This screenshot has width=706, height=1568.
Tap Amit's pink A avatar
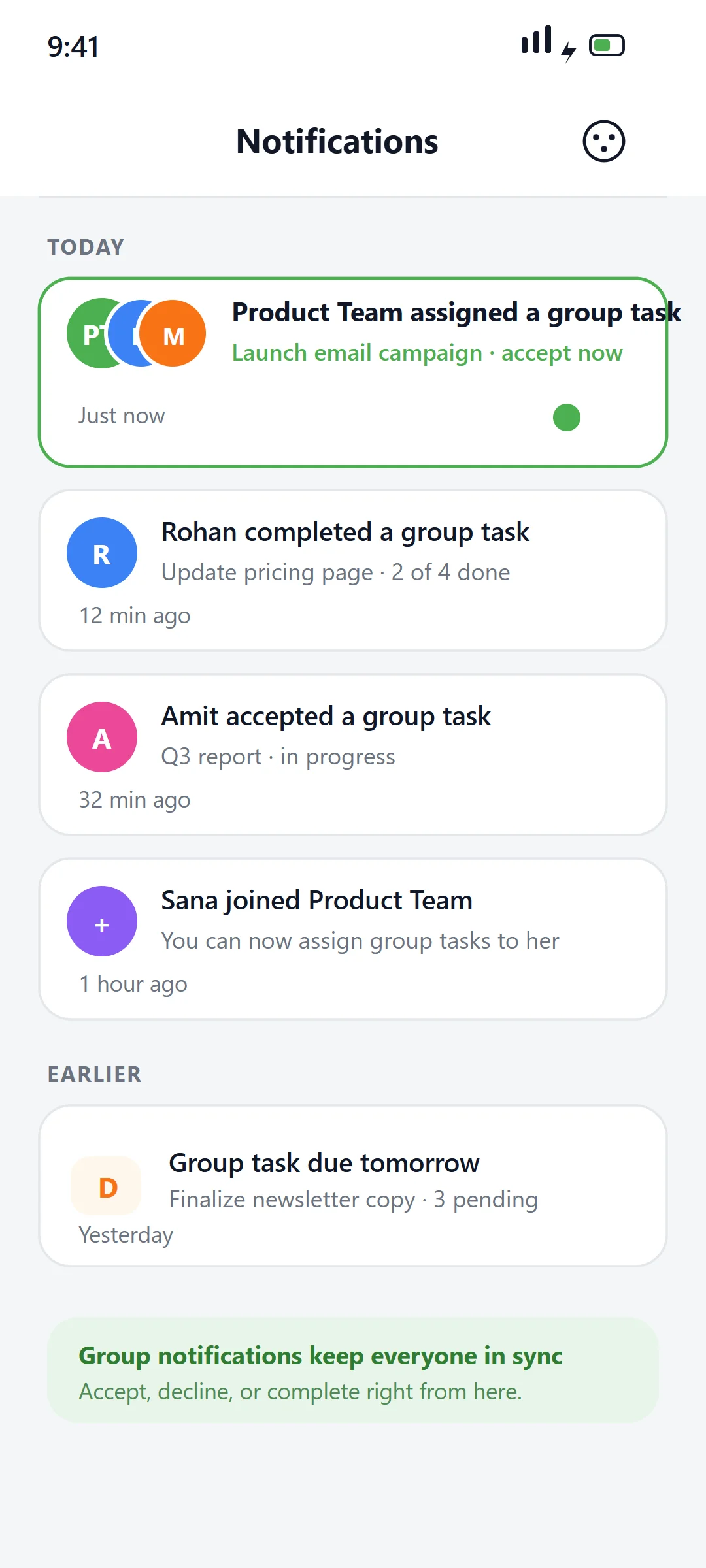click(x=102, y=737)
